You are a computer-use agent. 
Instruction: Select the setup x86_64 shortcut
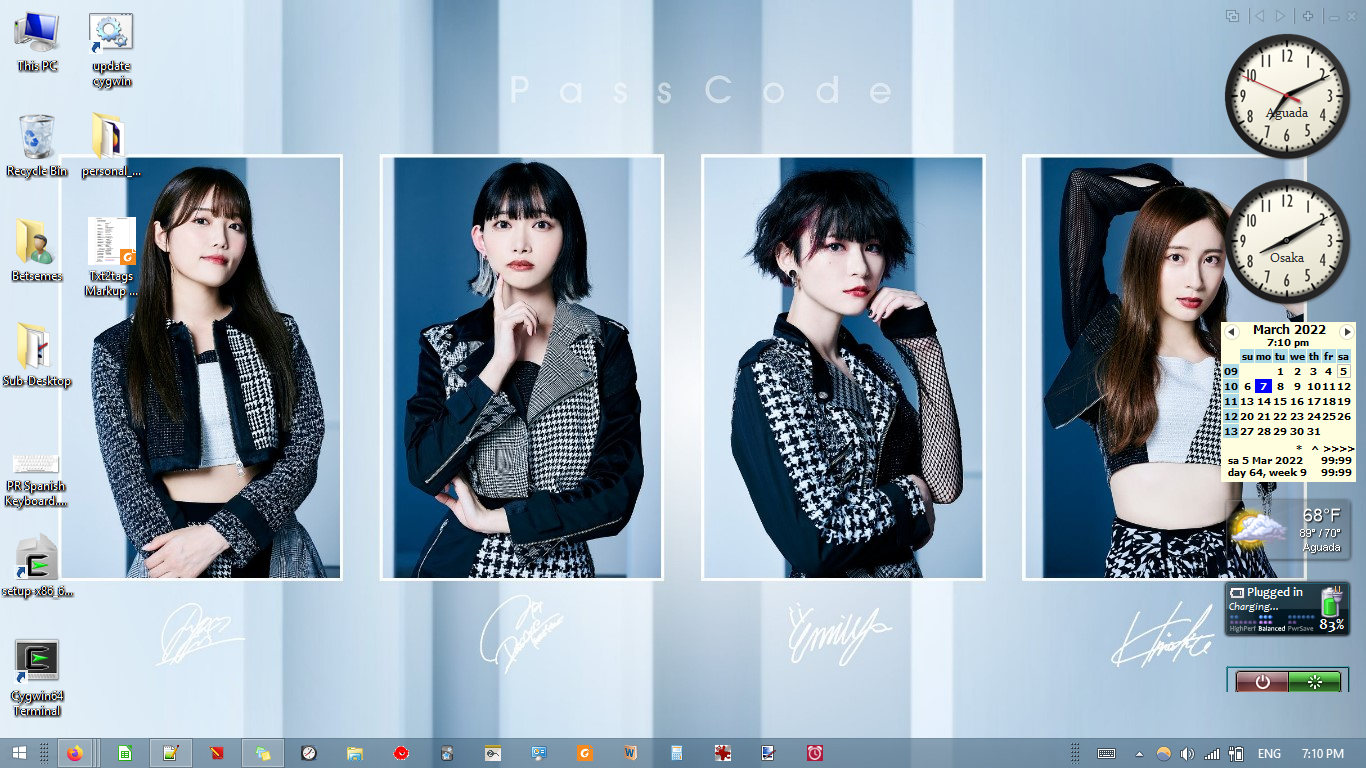37,565
